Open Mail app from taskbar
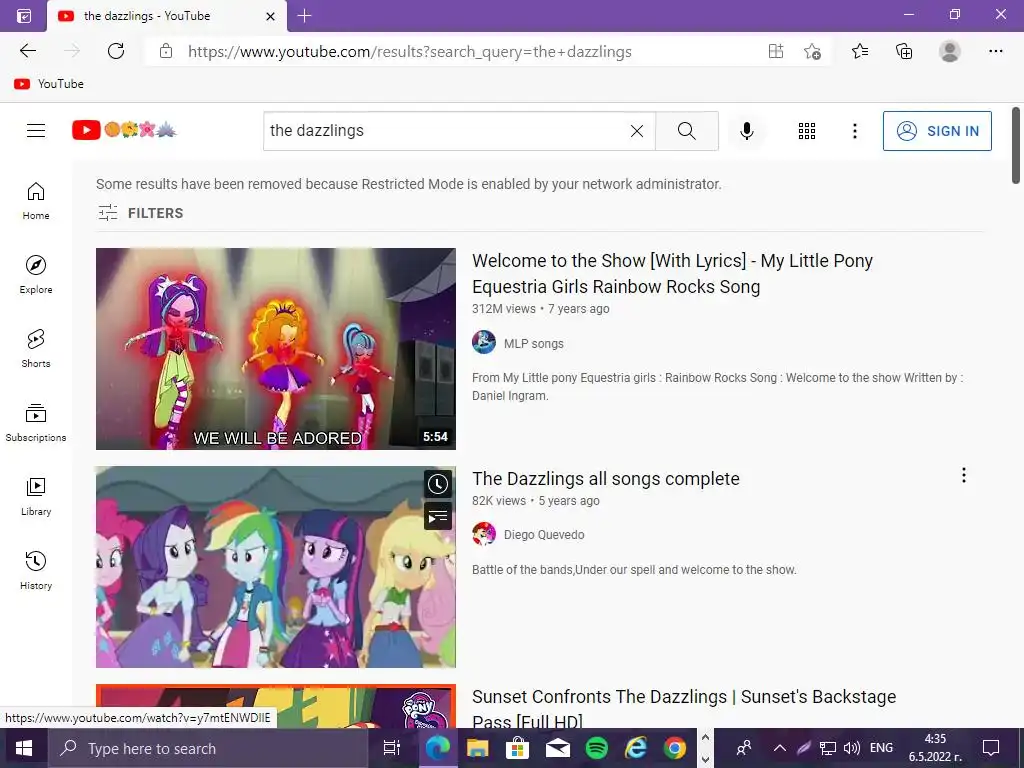This screenshot has width=1024, height=768. coord(557,748)
